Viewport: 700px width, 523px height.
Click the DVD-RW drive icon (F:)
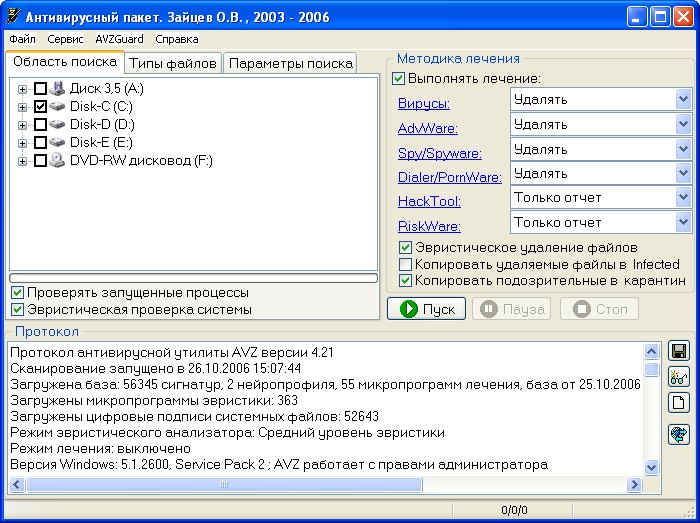tap(57, 160)
